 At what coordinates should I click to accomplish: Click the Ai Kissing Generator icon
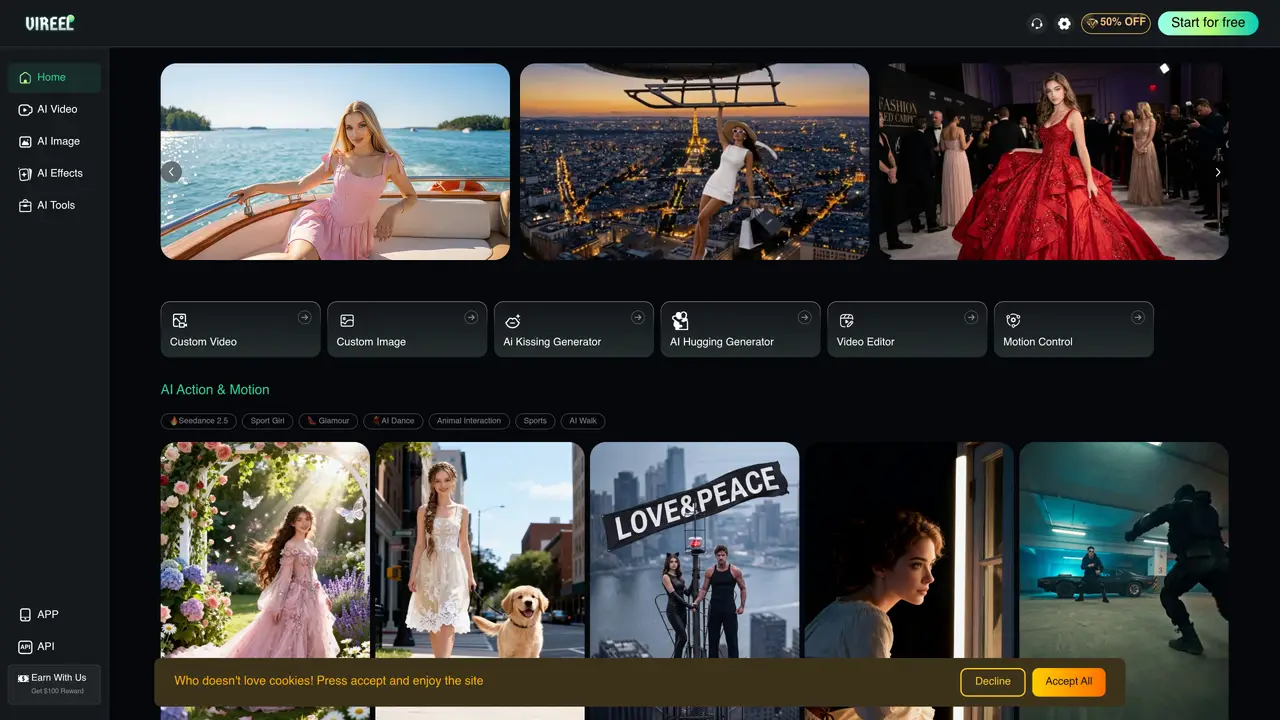click(512, 321)
